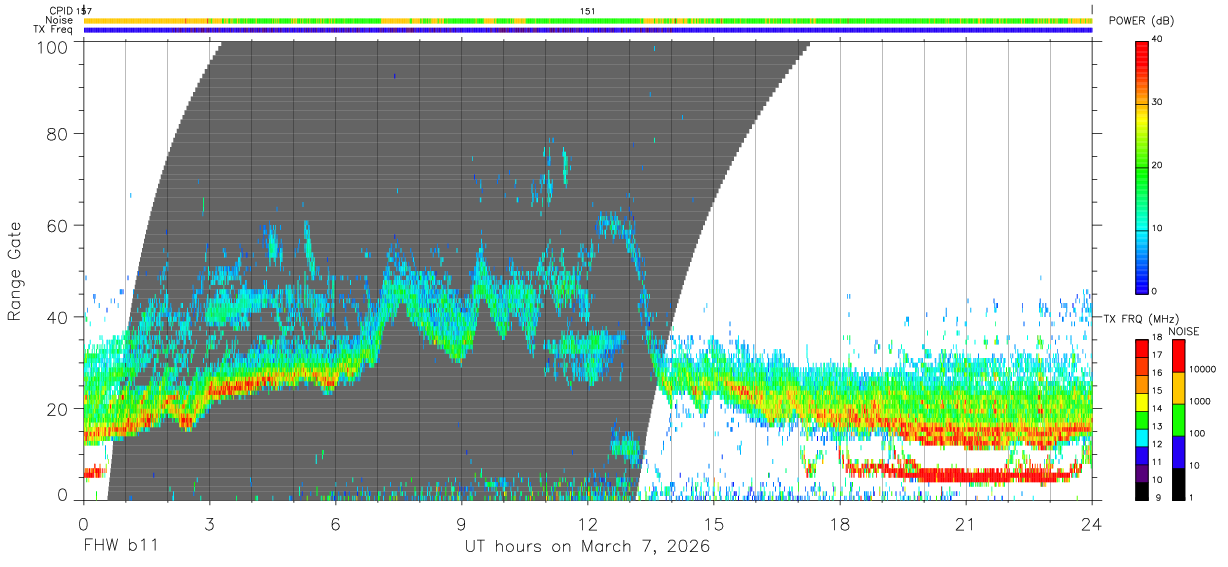The image size is (1228, 567).
Task: Click the 'FHW b11' radar beam label
Action: [x=120, y=546]
